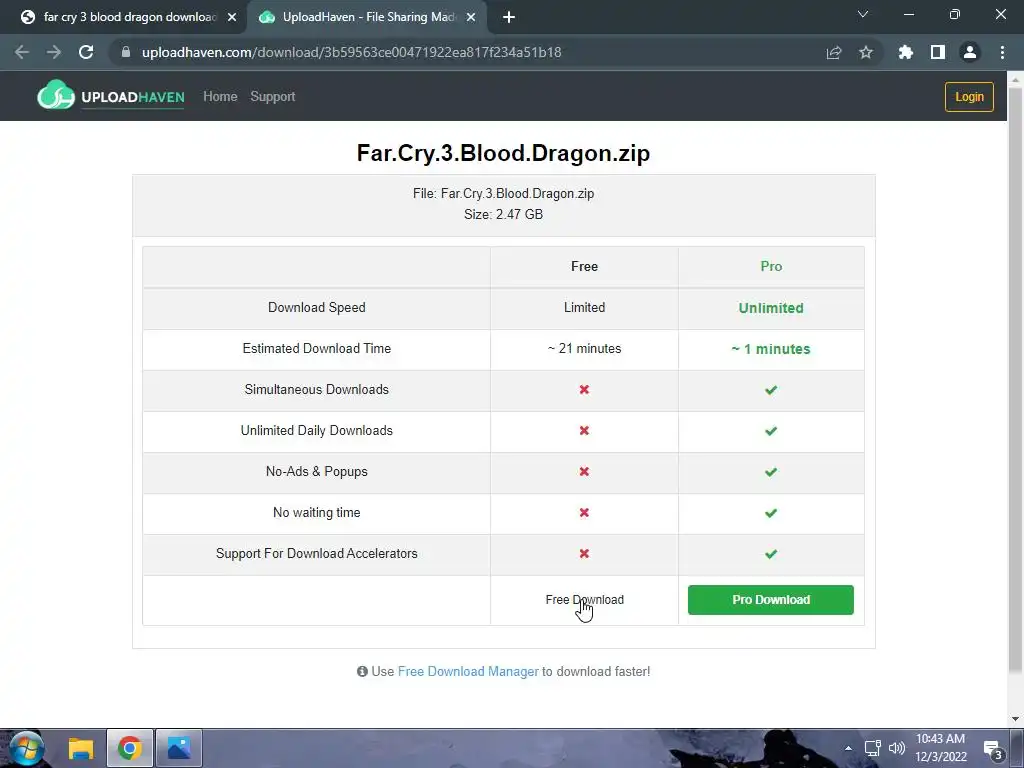Bookmark this page with star icon
Screen dimensions: 1024x768
tap(866, 52)
